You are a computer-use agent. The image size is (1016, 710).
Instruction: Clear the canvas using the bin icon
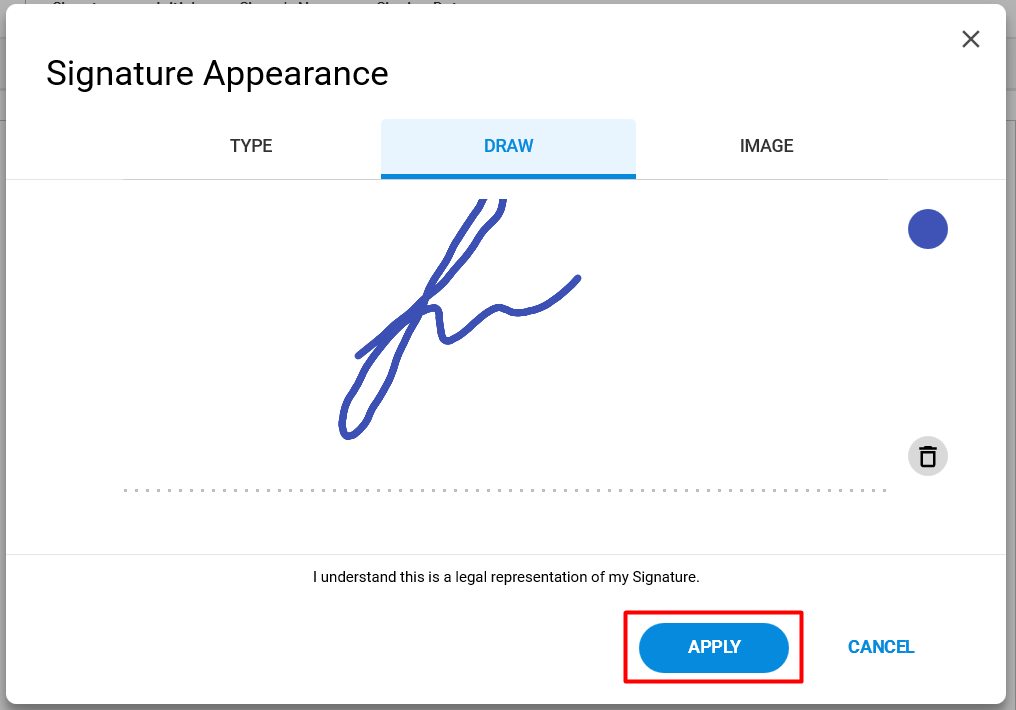coord(927,456)
